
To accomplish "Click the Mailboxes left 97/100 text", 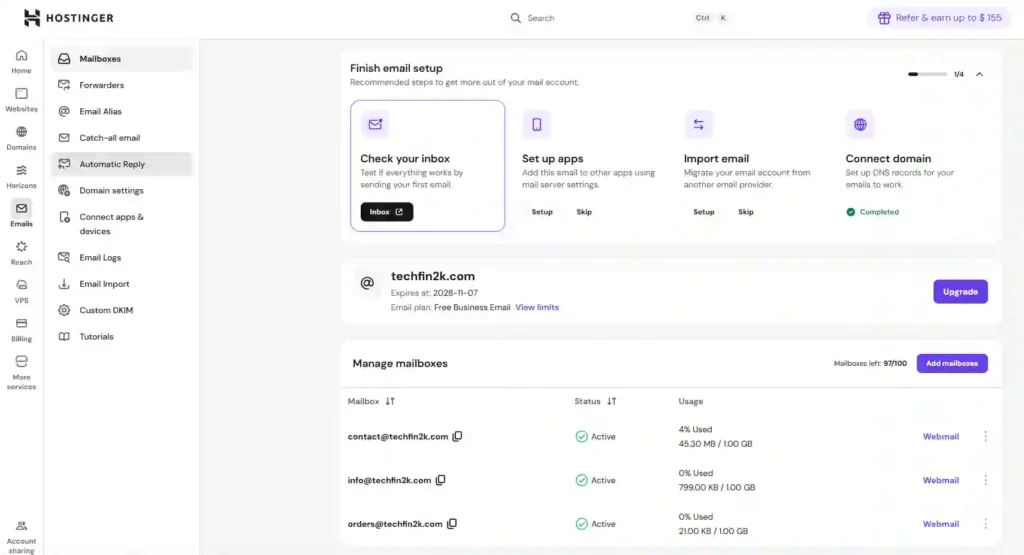I will (x=870, y=363).
